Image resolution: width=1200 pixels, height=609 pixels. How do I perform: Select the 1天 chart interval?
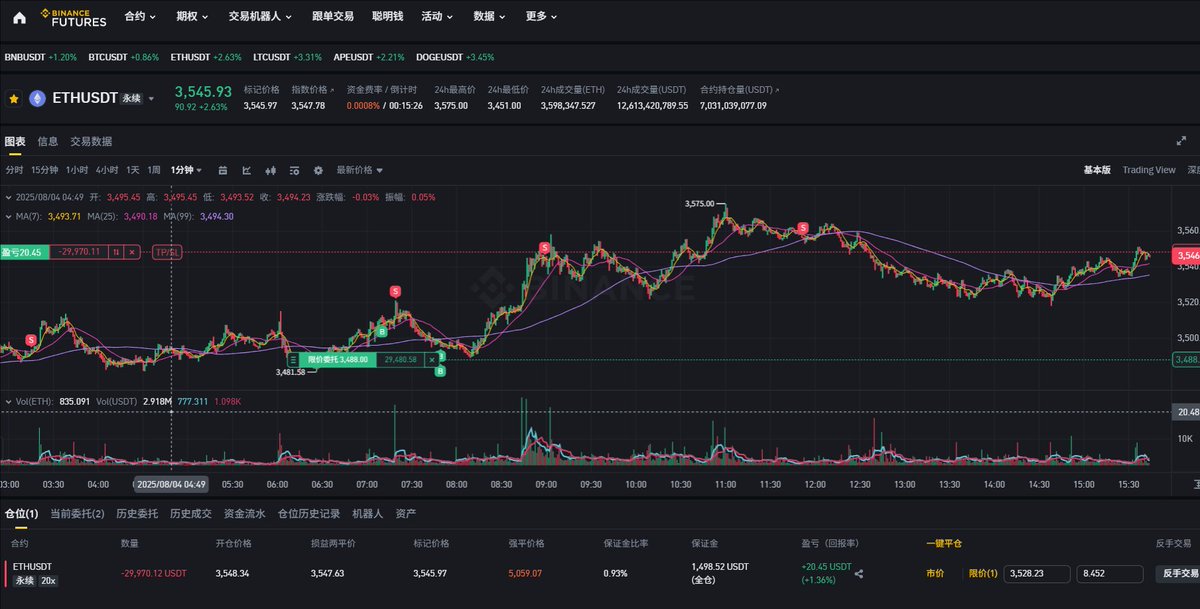pos(133,170)
